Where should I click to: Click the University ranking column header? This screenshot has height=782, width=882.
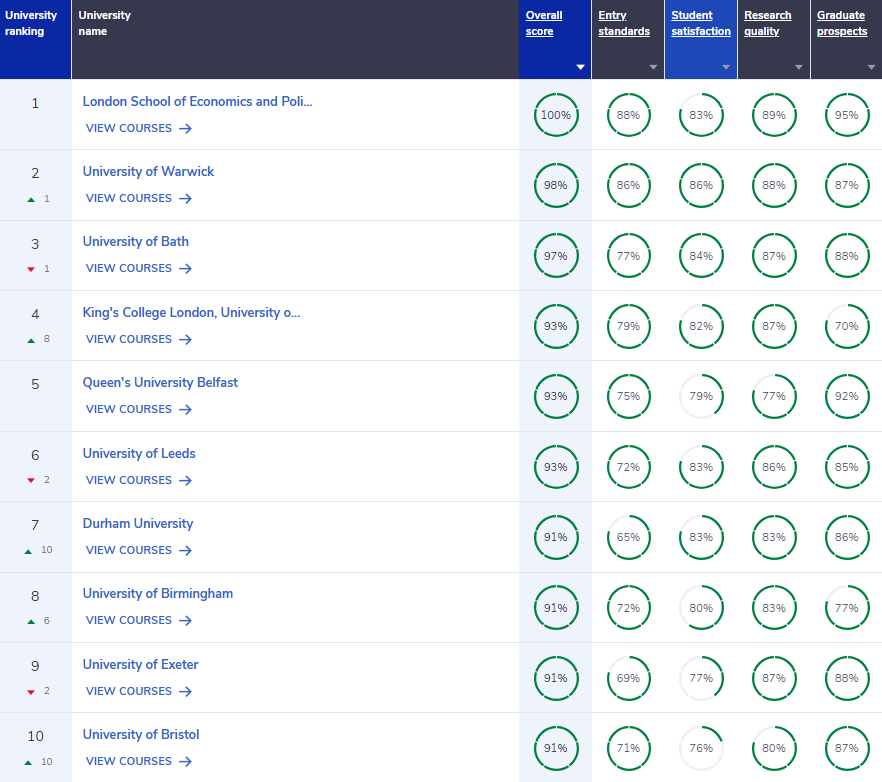pyautogui.click(x=35, y=39)
